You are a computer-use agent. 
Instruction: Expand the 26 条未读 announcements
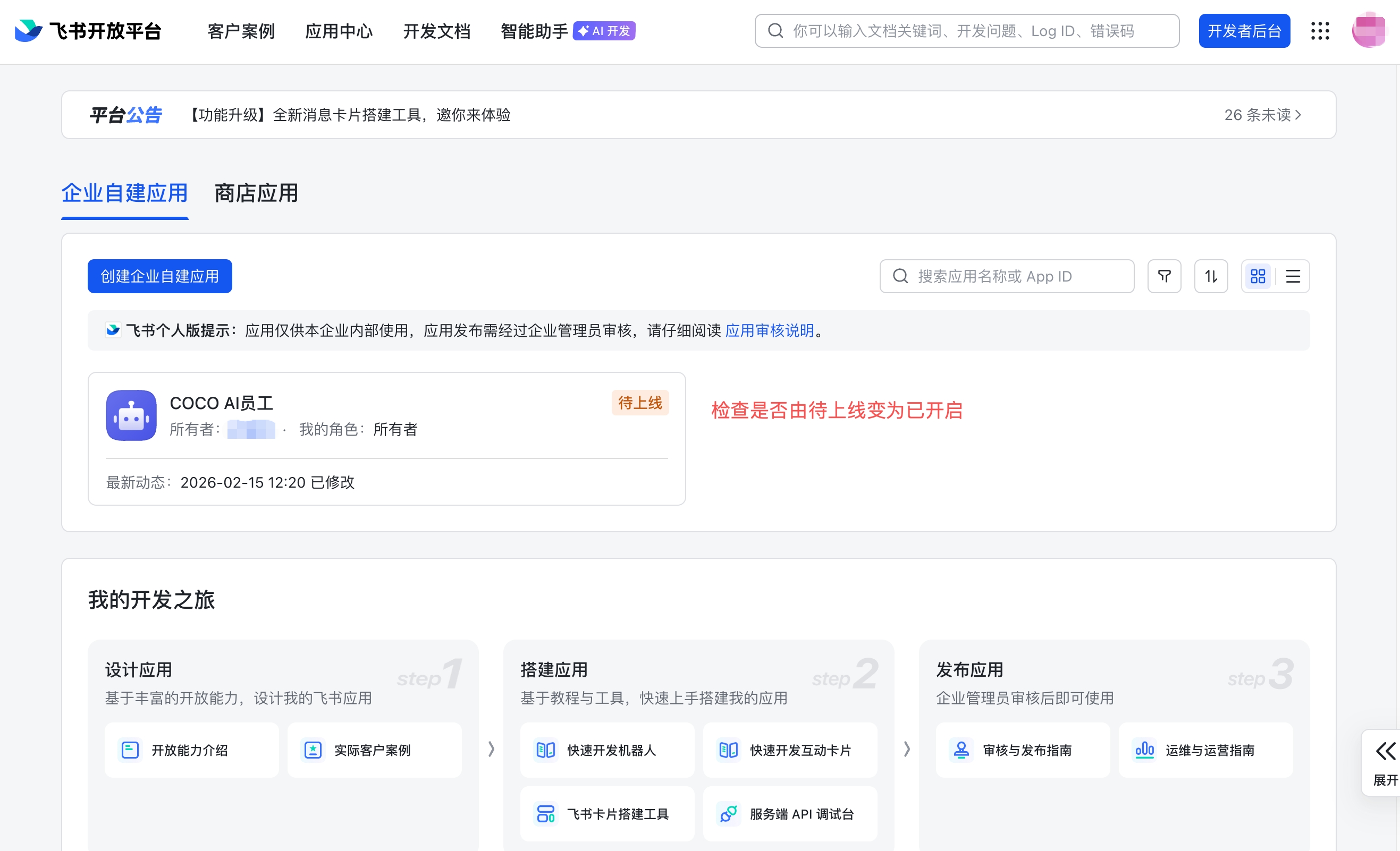[1262, 115]
